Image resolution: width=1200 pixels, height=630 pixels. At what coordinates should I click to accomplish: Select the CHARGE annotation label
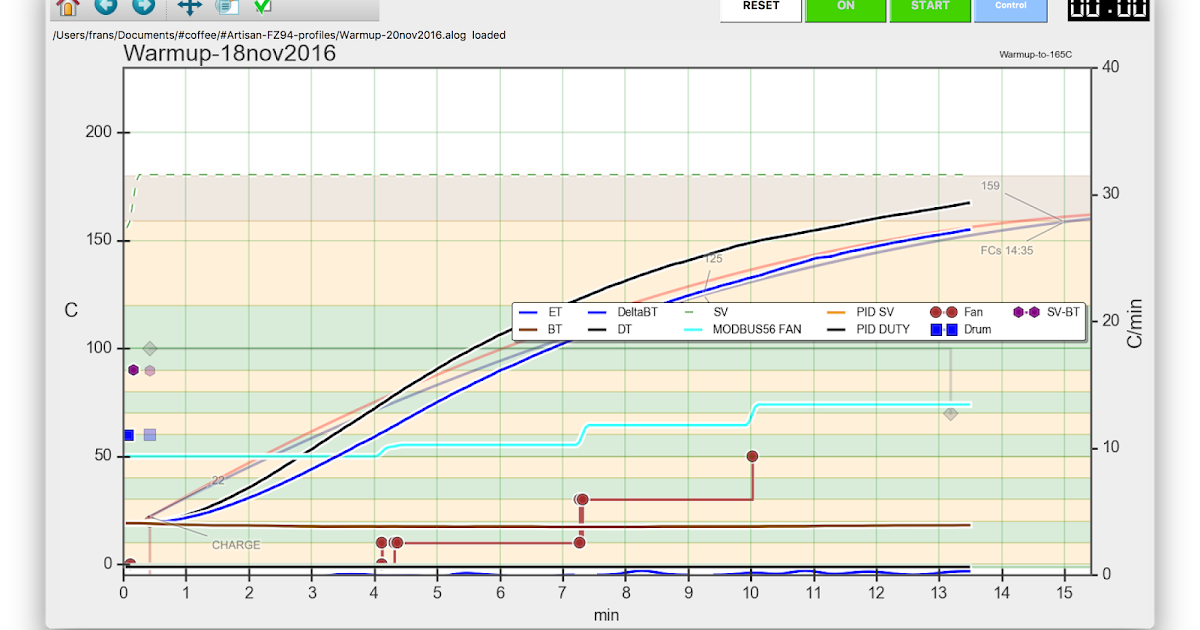pyautogui.click(x=236, y=545)
